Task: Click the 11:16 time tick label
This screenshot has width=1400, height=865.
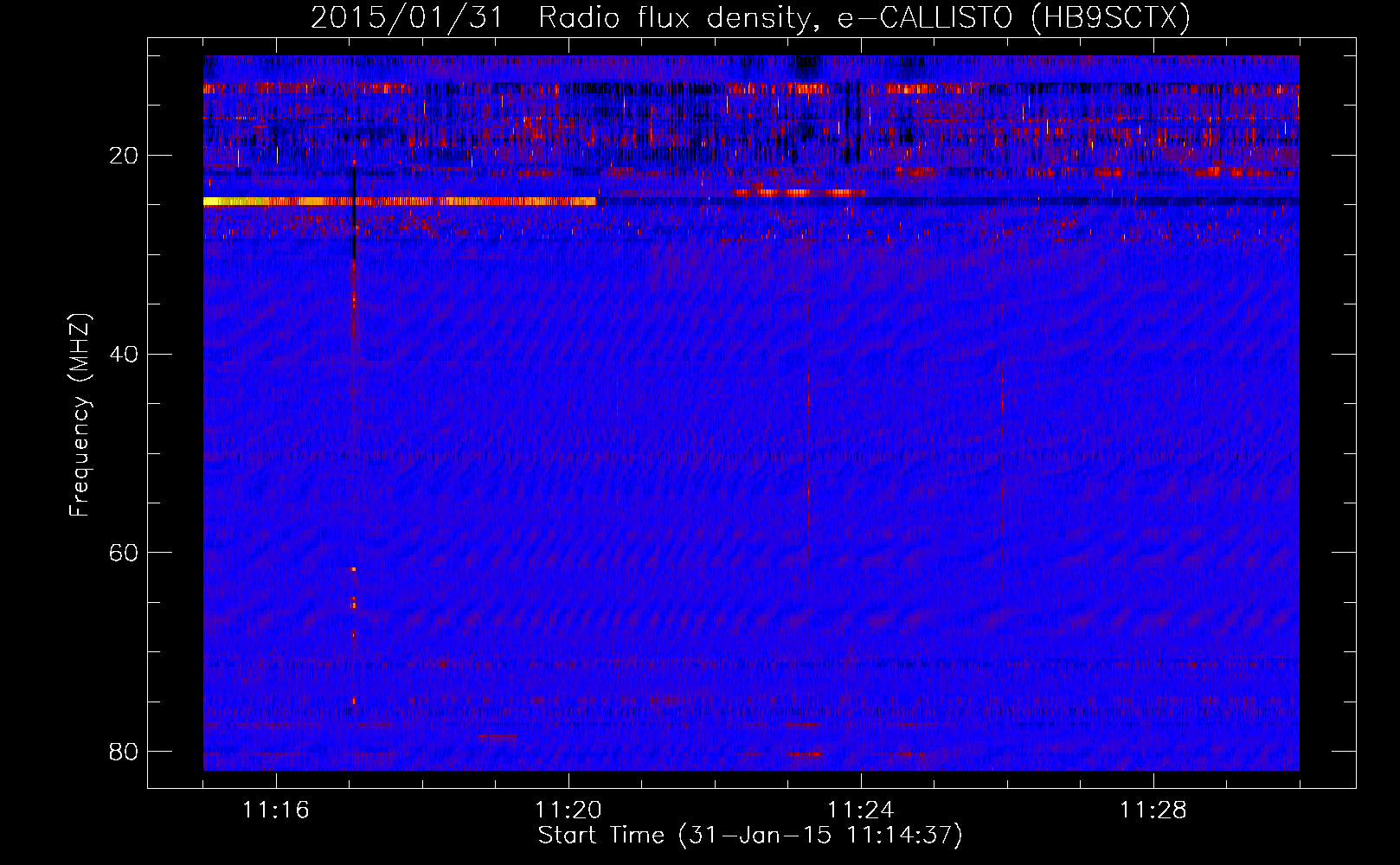Action: [x=276, y=810]
